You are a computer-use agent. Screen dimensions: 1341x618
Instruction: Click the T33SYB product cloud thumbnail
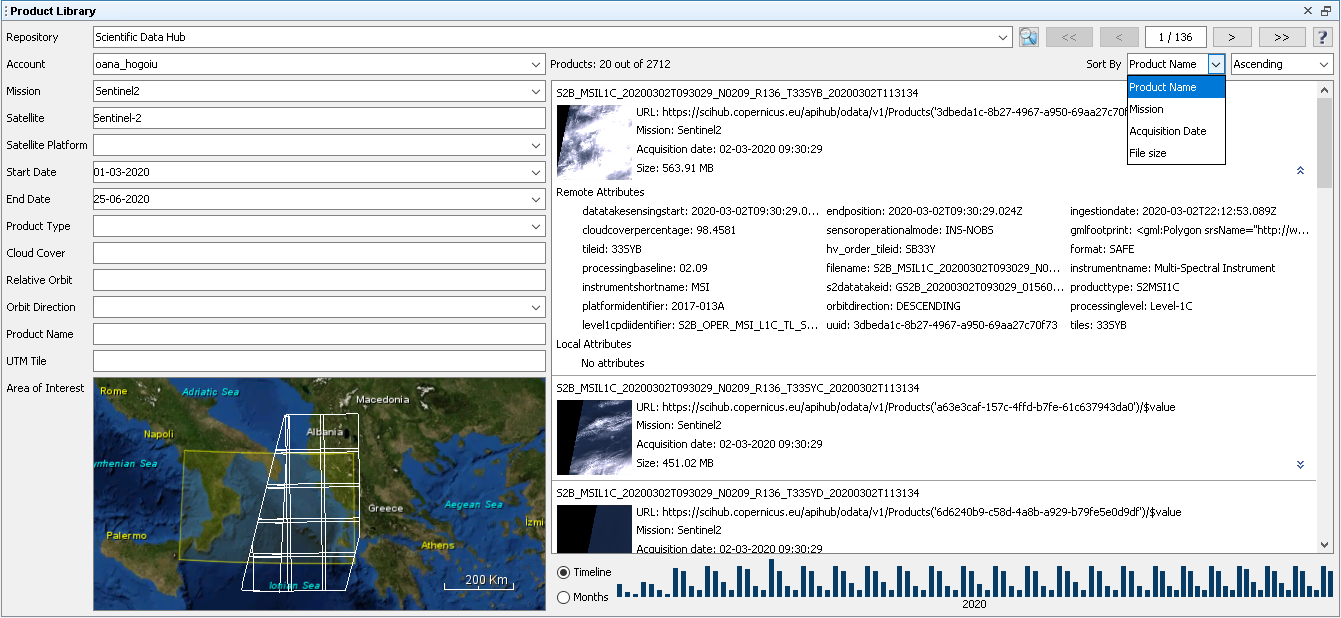[x=594, y=141]
